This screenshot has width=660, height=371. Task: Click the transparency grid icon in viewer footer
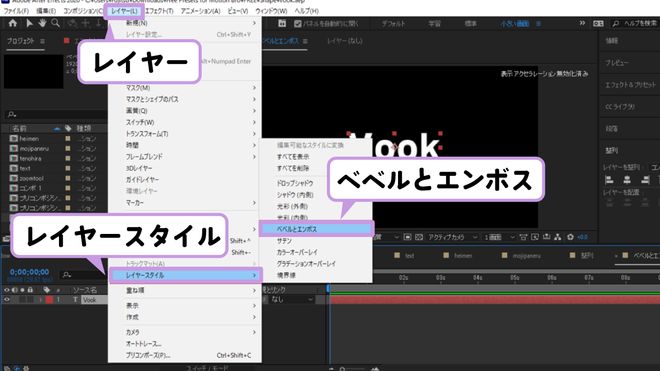point(419,237)
